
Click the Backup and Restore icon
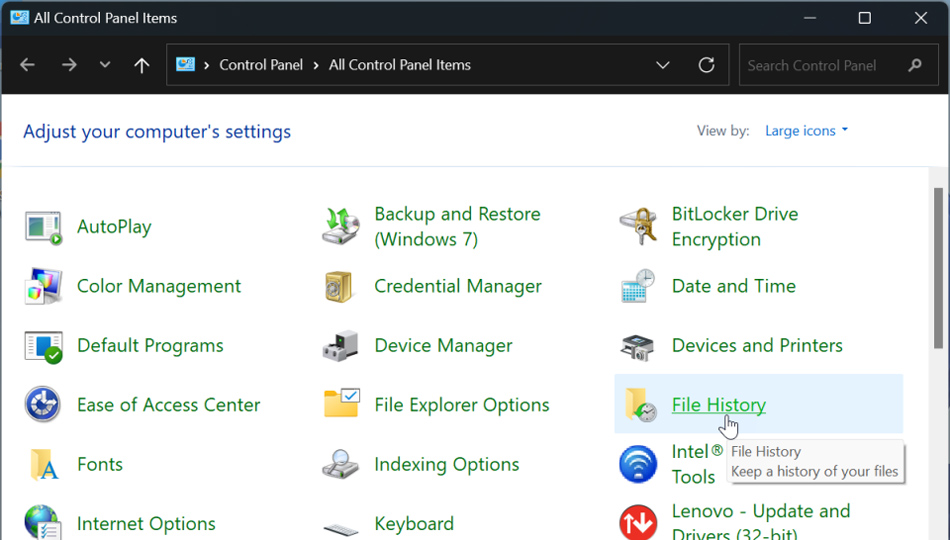pos(341,227)
